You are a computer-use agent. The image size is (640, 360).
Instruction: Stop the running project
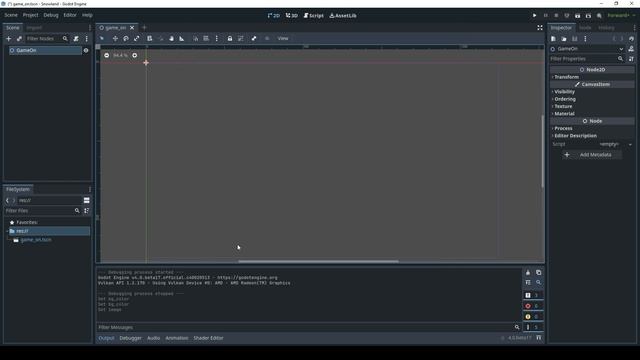click(x=556, y=16)
